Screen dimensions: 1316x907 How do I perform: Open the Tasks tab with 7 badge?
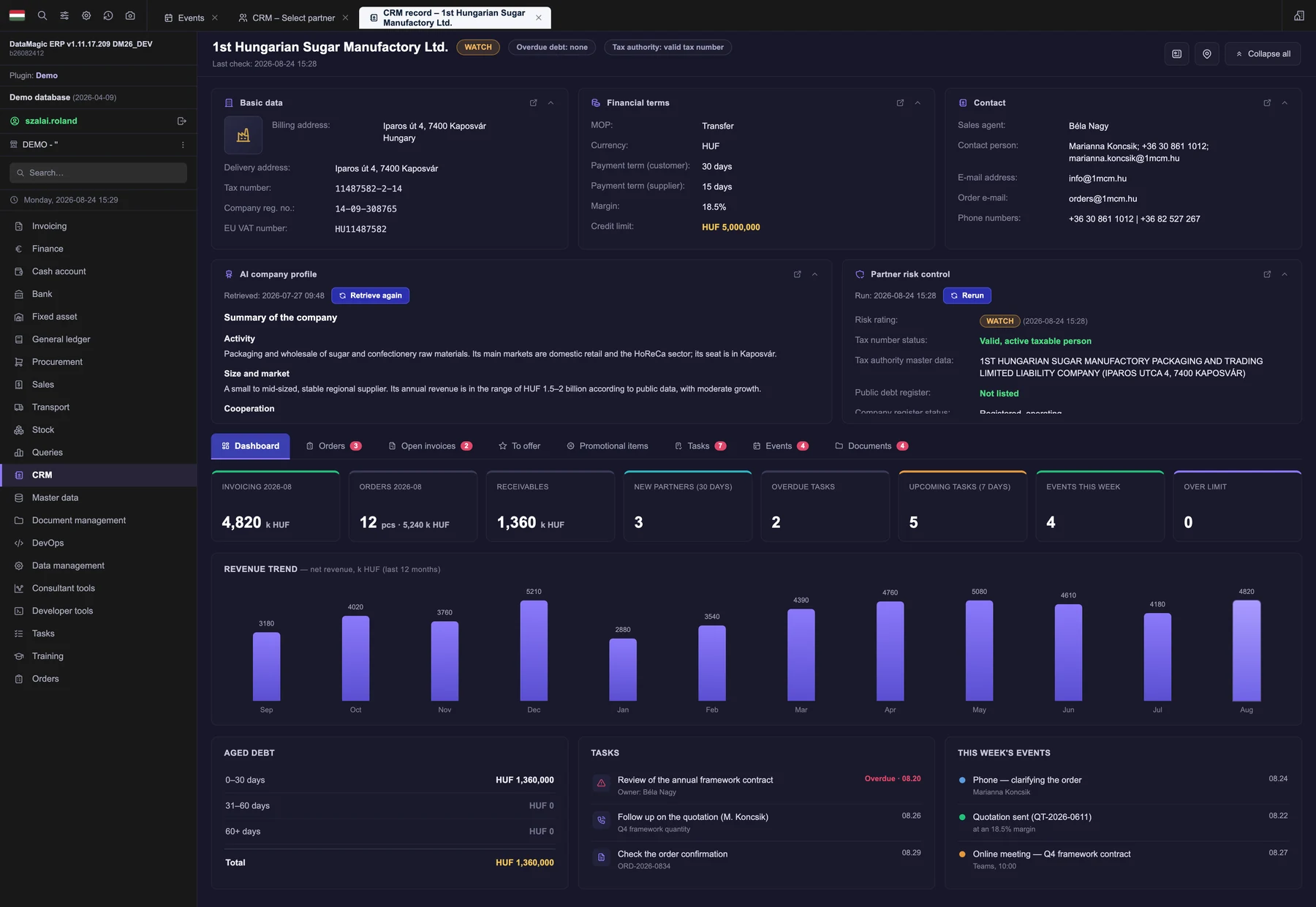click(700, 446)
